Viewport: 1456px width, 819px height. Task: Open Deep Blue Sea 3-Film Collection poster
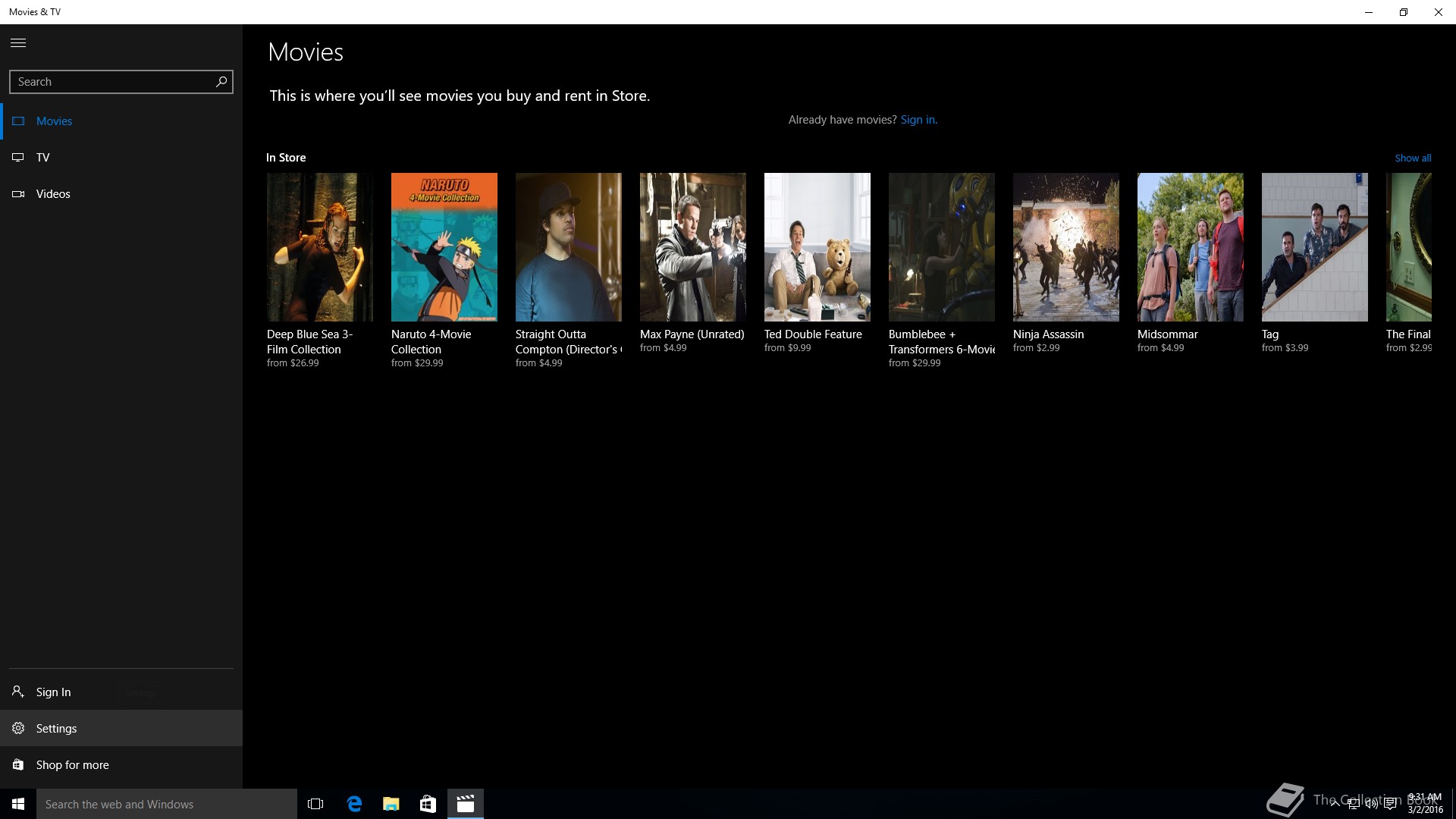[x=320, y=247]
